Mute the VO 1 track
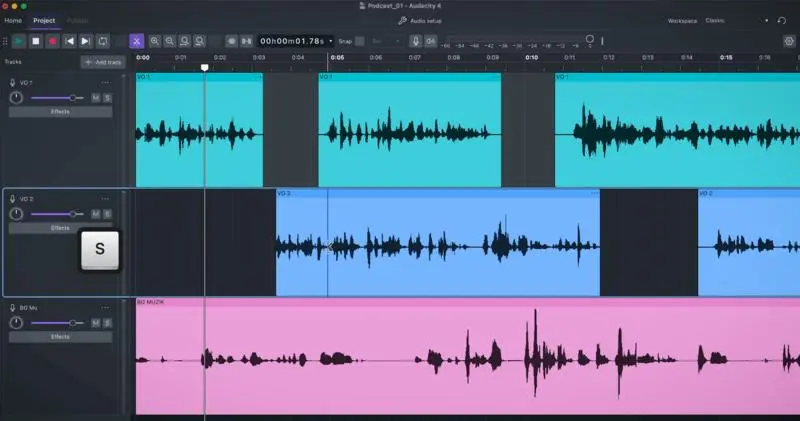This screenshot has width=800, height=421. (x=95, y=97)
